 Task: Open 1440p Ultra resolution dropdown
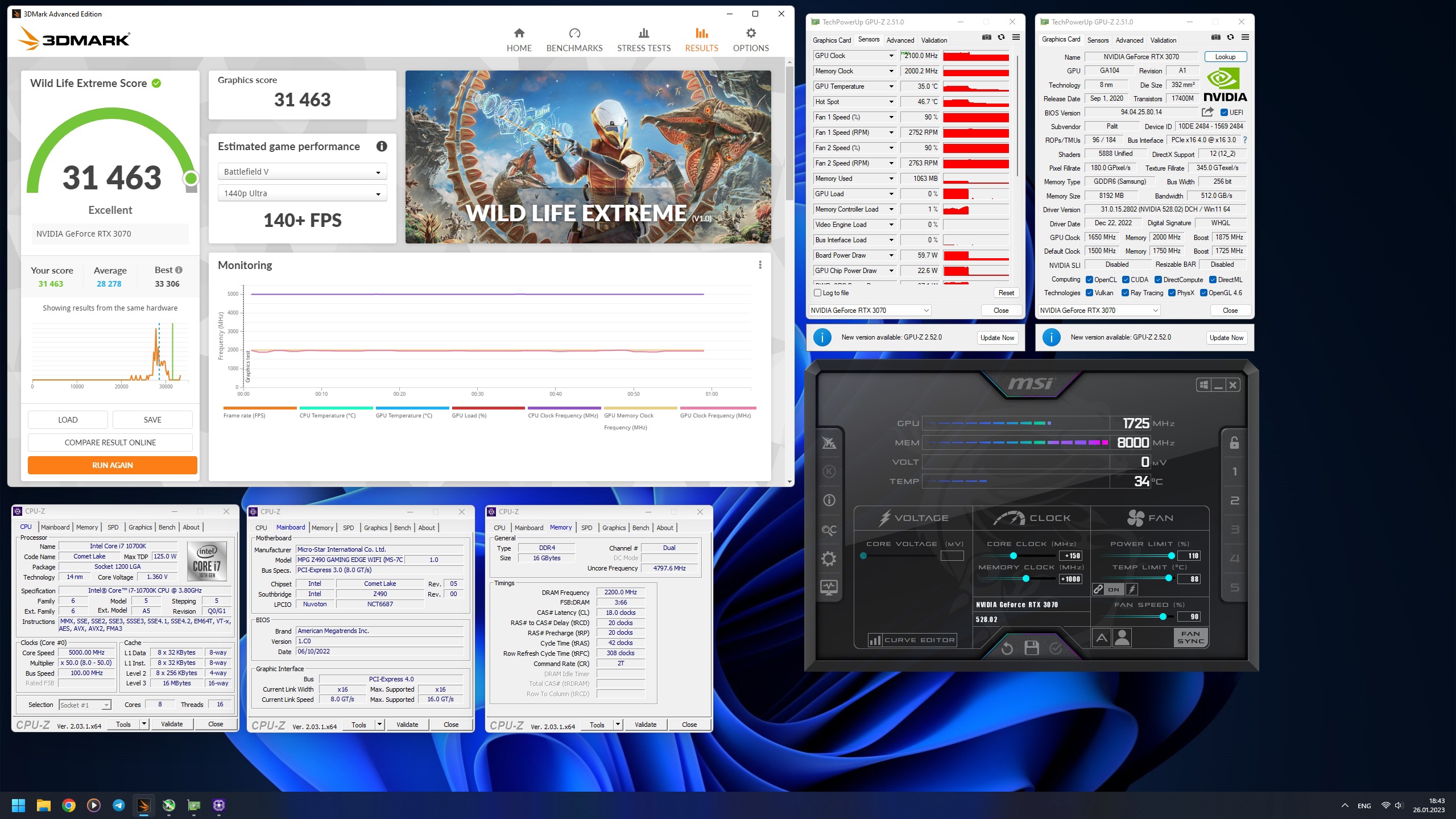tap(303, 193)
